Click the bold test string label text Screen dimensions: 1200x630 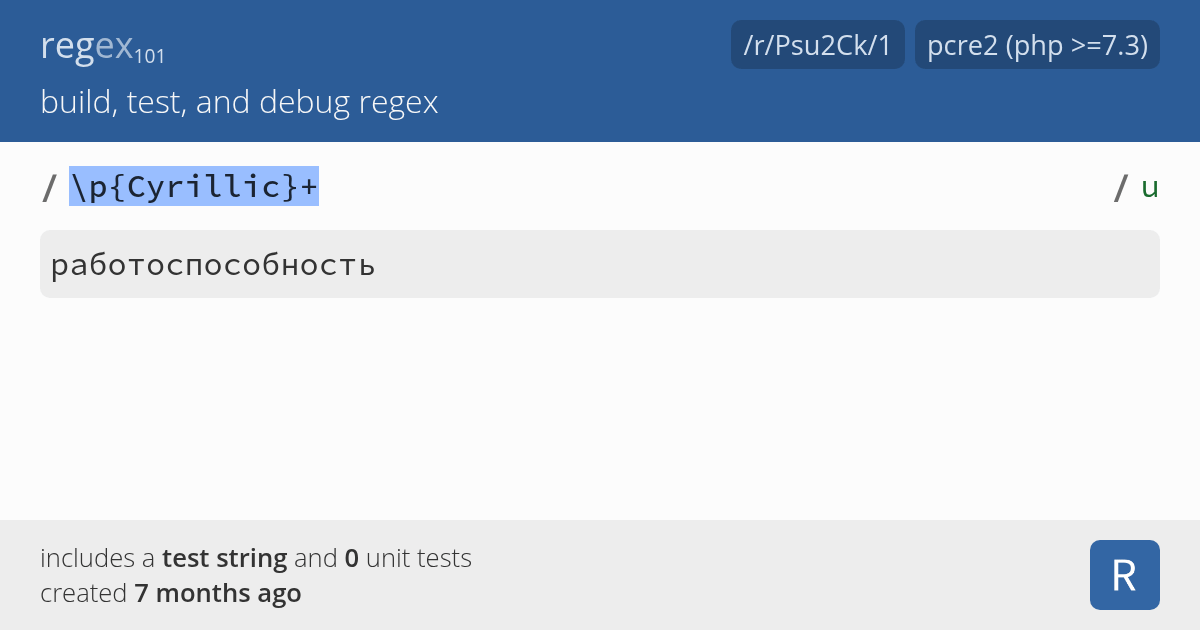(x=222, y=558)
